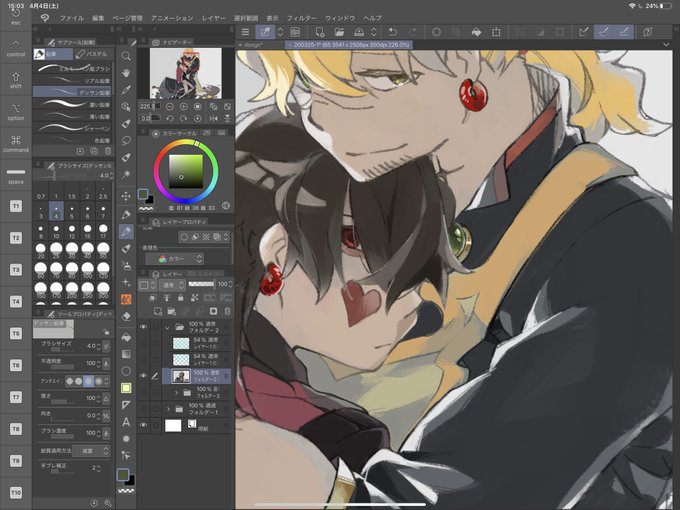Open the texture application method dropdown

coord(91,451)
